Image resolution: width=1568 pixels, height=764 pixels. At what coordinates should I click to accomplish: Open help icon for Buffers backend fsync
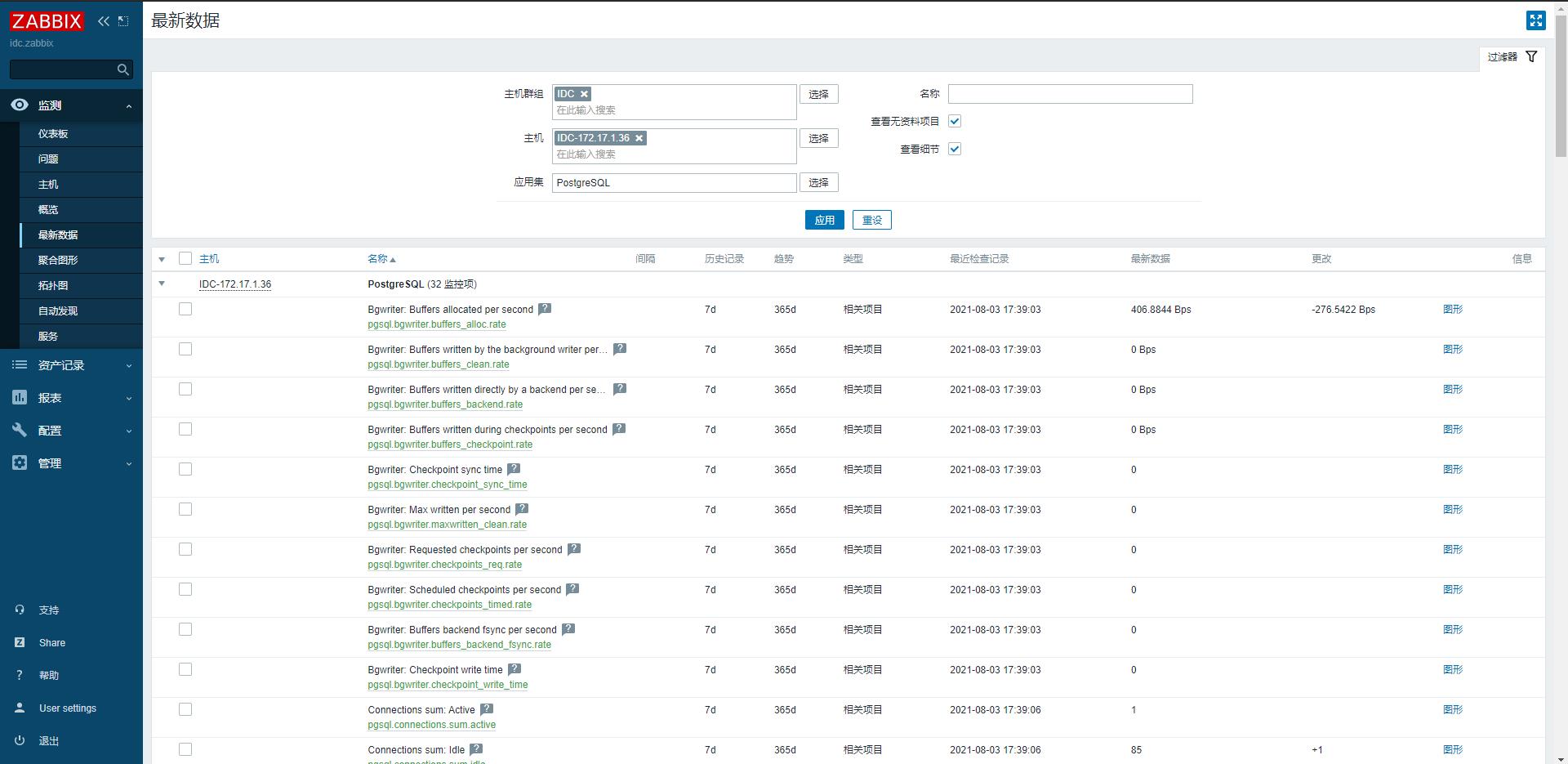click(x=568, y=629)
